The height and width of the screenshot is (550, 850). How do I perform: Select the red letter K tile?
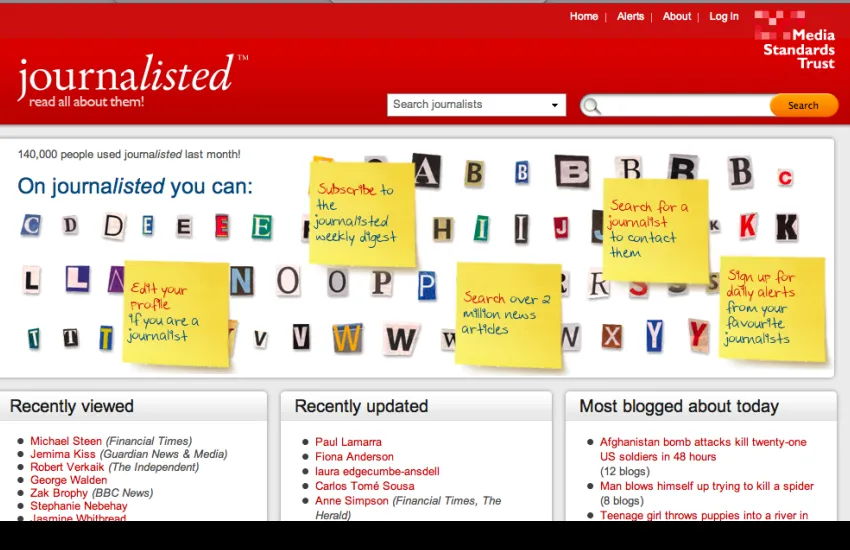[748, 226]
